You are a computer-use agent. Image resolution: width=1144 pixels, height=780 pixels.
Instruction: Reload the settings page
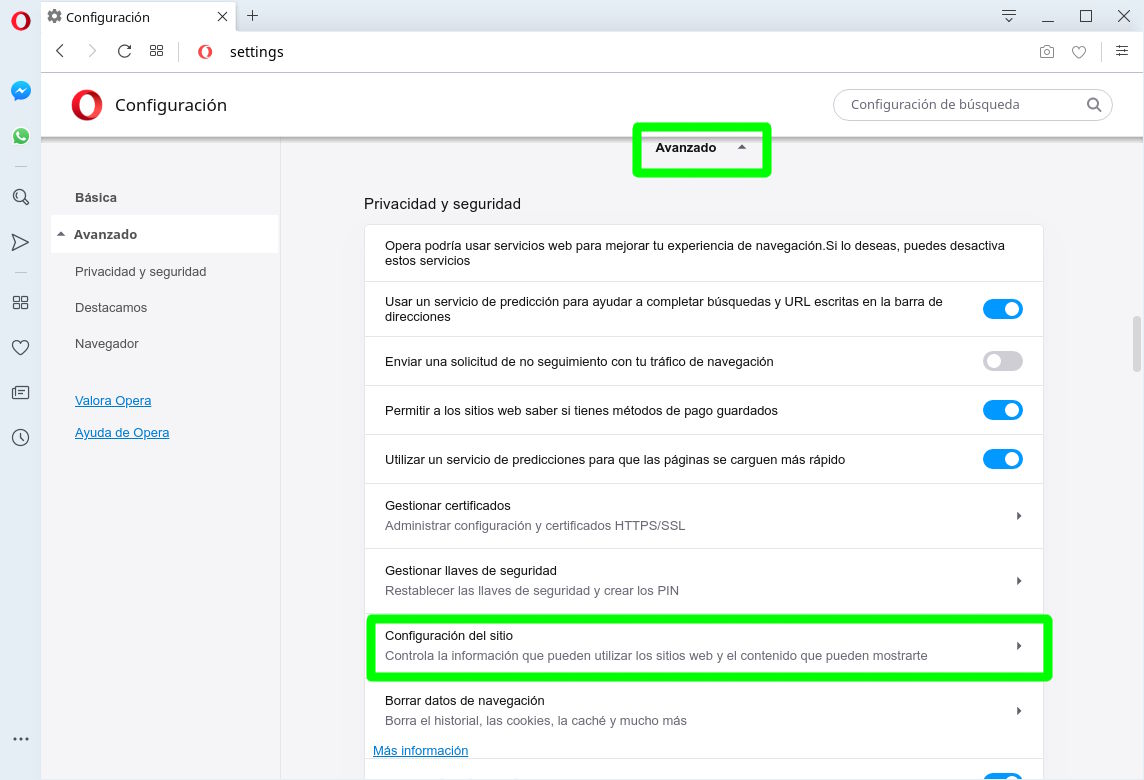pos(124,51)
